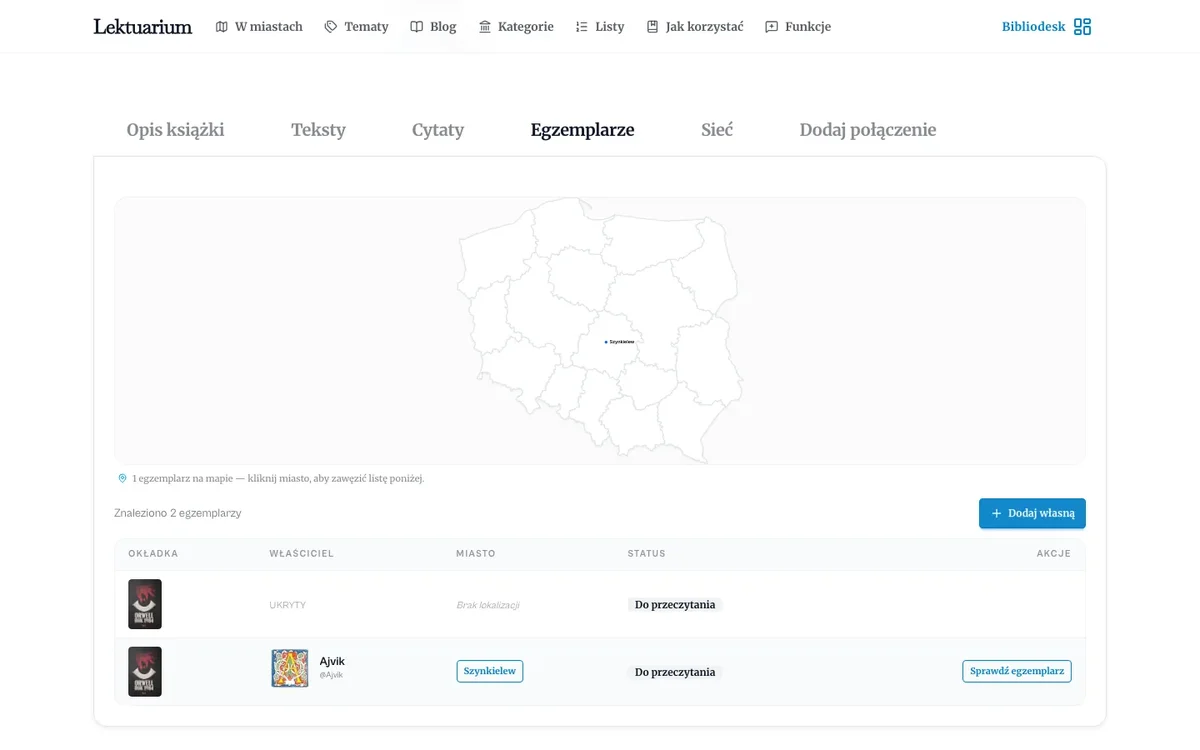The width and height of the screenshot is (1200, 750).
Task: Open the book cover in the Ajvik row
Action: point(145,671)
